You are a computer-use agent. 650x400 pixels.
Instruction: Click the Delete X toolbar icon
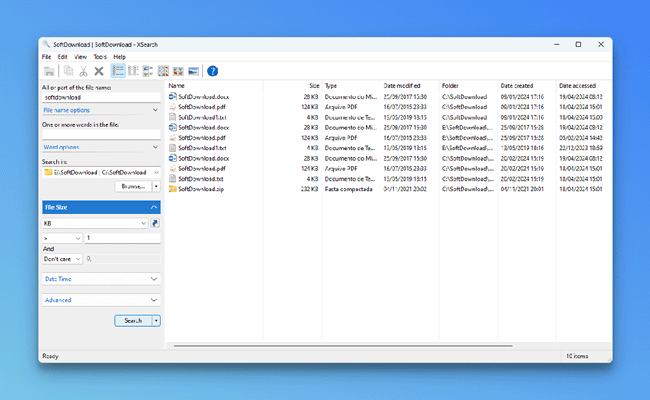[x=99, y=71]
